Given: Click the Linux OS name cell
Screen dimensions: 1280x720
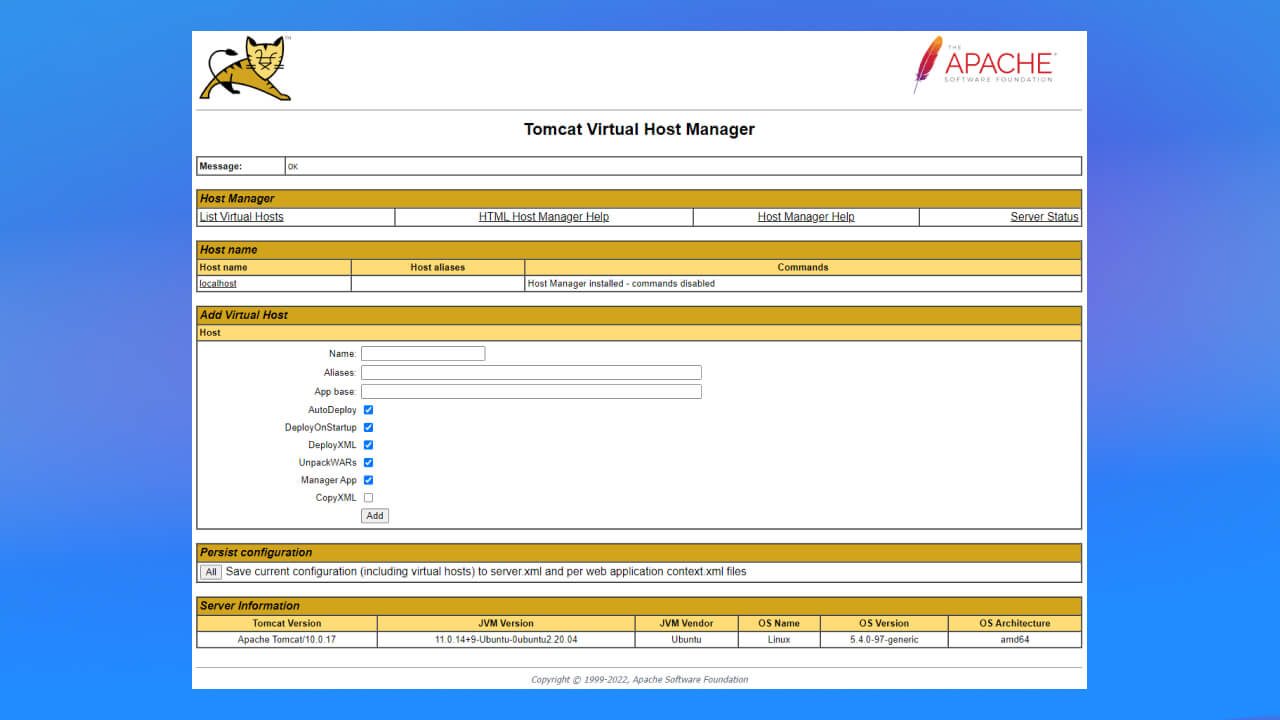Looking at the screenshot, I should pyautogui.click(x=779, y=640).
